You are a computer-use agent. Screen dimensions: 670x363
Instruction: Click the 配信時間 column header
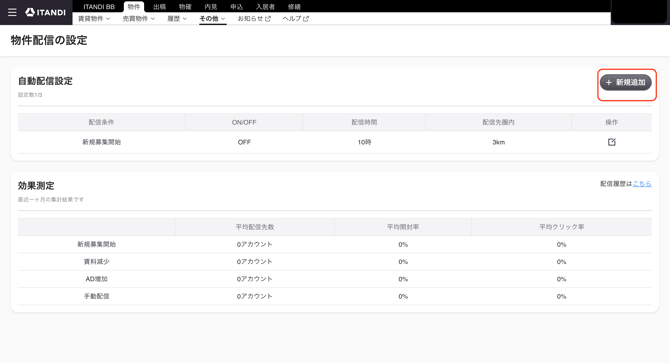[x=364, y=122]
